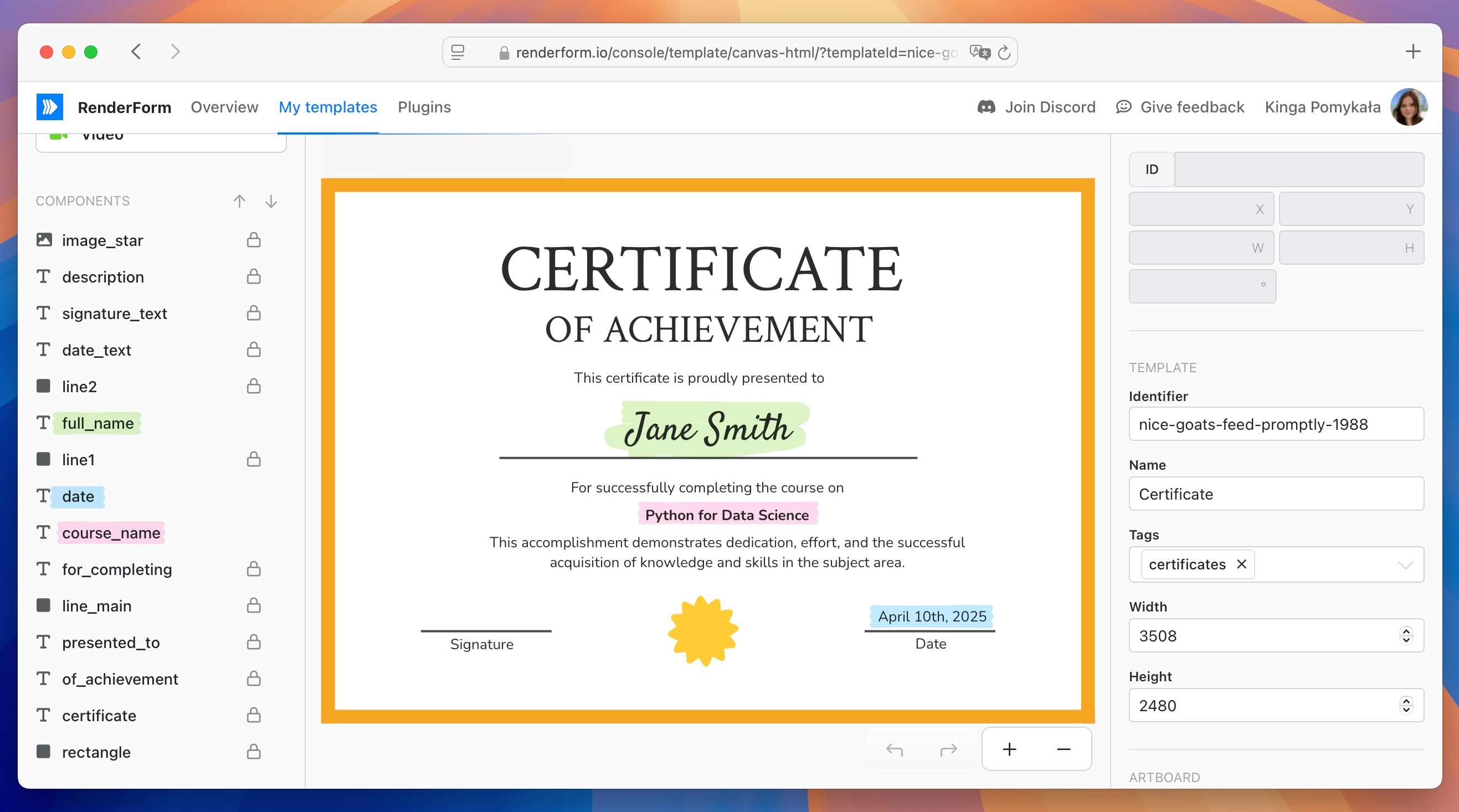
Task: Click the W width field
Action: pos(1201,248)
